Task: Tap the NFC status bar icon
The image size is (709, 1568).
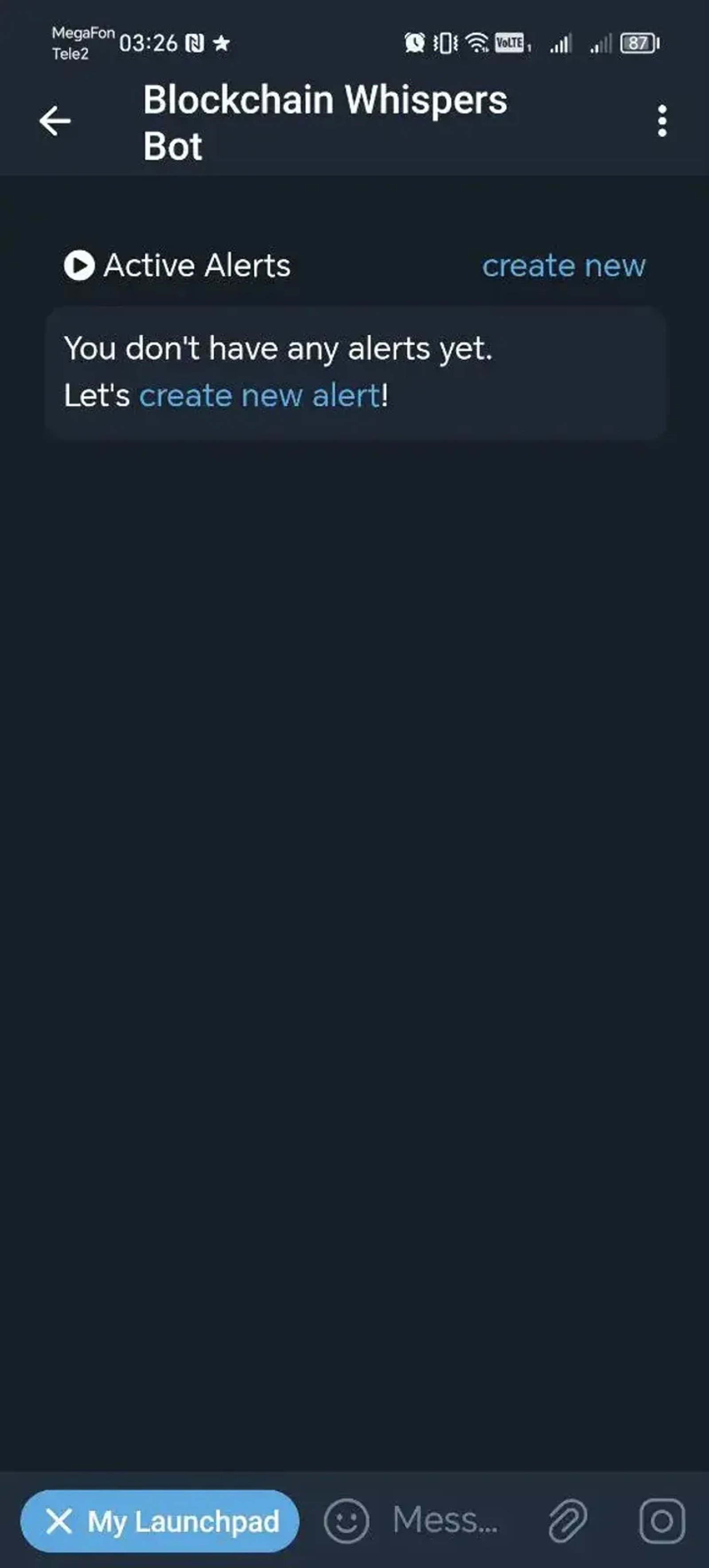Action: click(194, 43)
